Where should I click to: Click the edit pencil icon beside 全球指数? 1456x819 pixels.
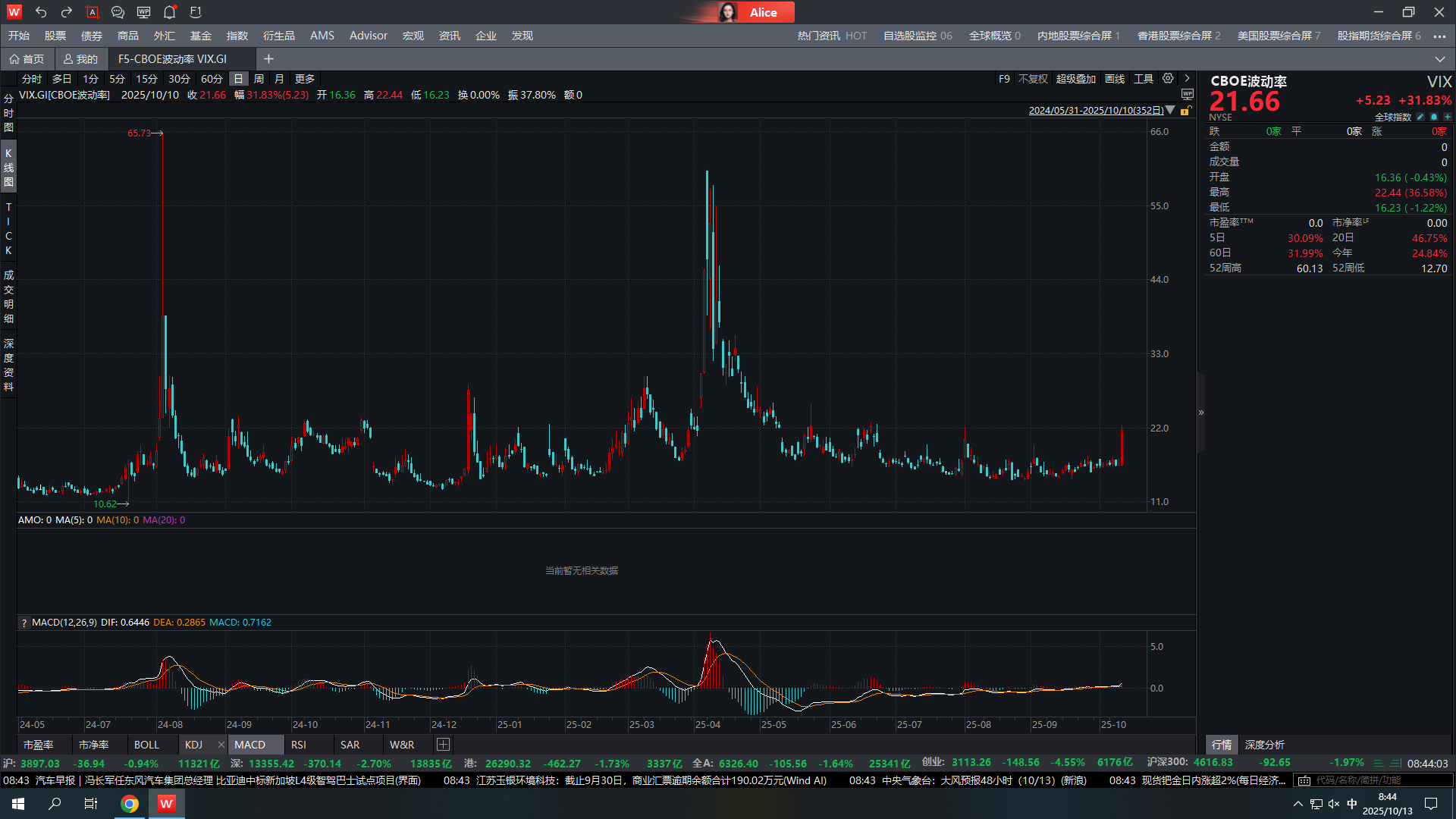(x=1420, y=117)
